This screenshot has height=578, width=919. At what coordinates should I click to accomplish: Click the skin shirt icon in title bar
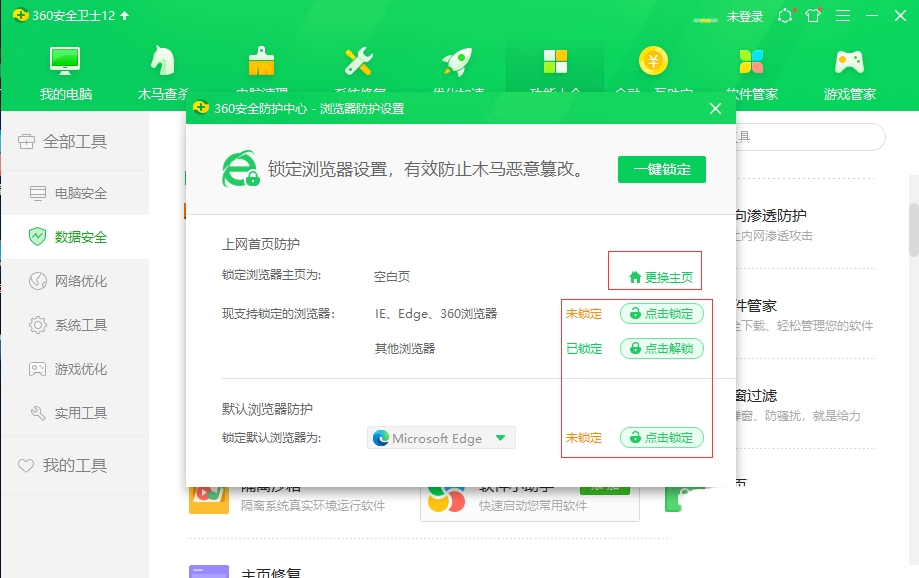tap(813, 15)
